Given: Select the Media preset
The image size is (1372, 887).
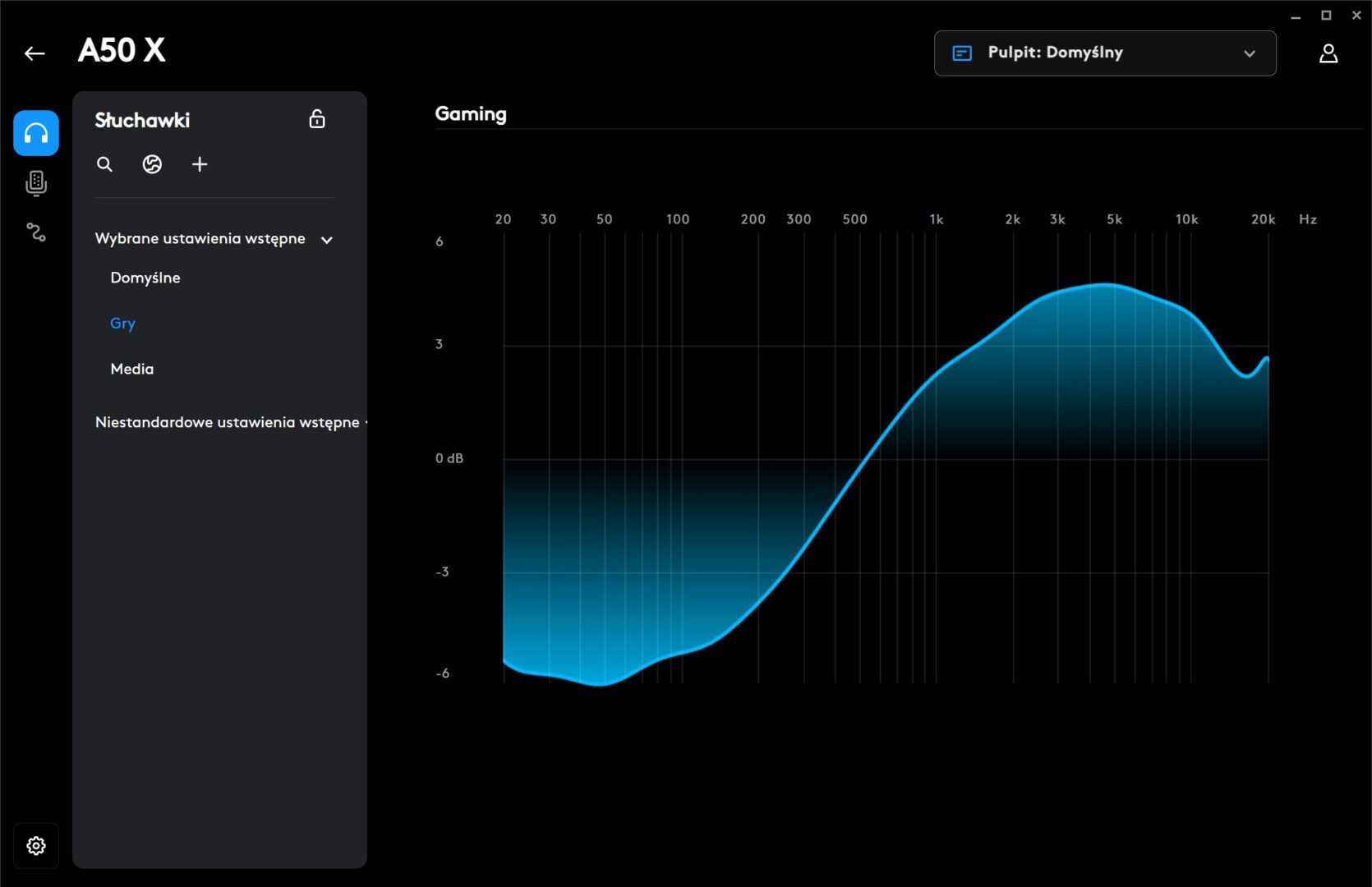Looking at the screenshot, I should pos(132,370).
